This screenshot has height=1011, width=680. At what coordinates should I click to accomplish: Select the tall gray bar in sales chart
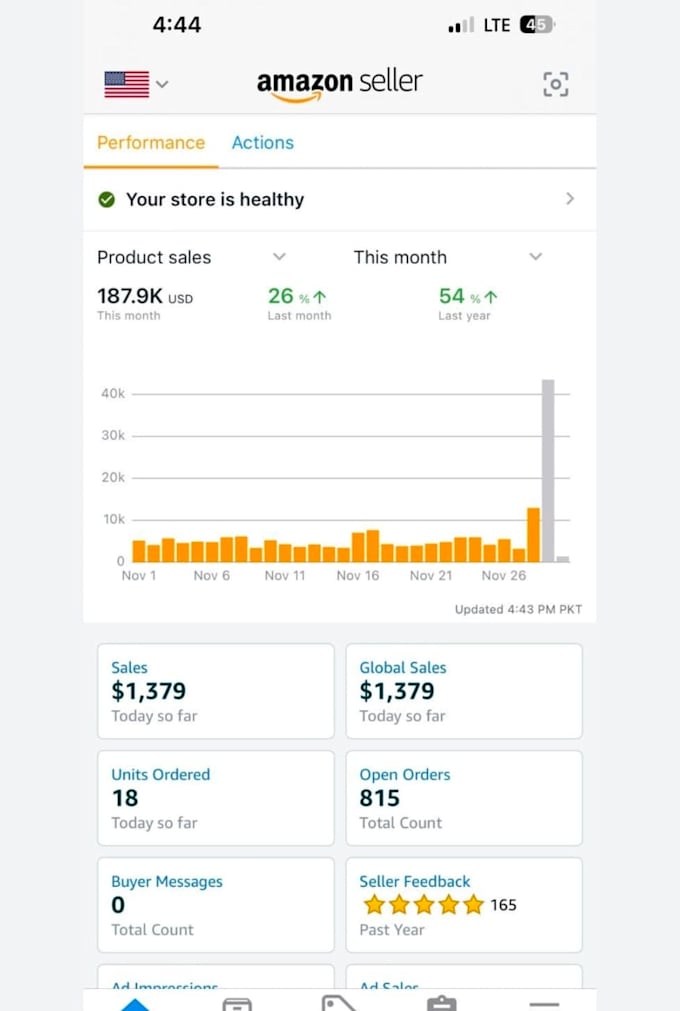(x=548, y=471)
